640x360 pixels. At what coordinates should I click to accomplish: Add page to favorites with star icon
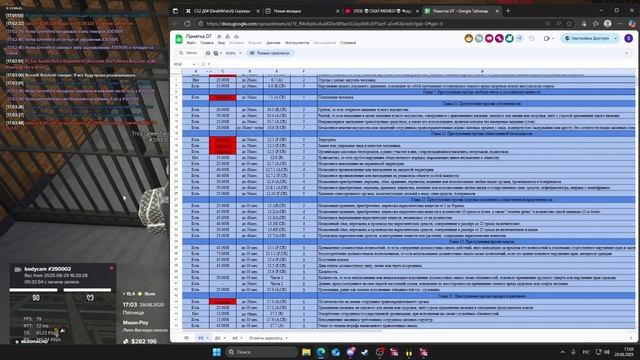569,24
